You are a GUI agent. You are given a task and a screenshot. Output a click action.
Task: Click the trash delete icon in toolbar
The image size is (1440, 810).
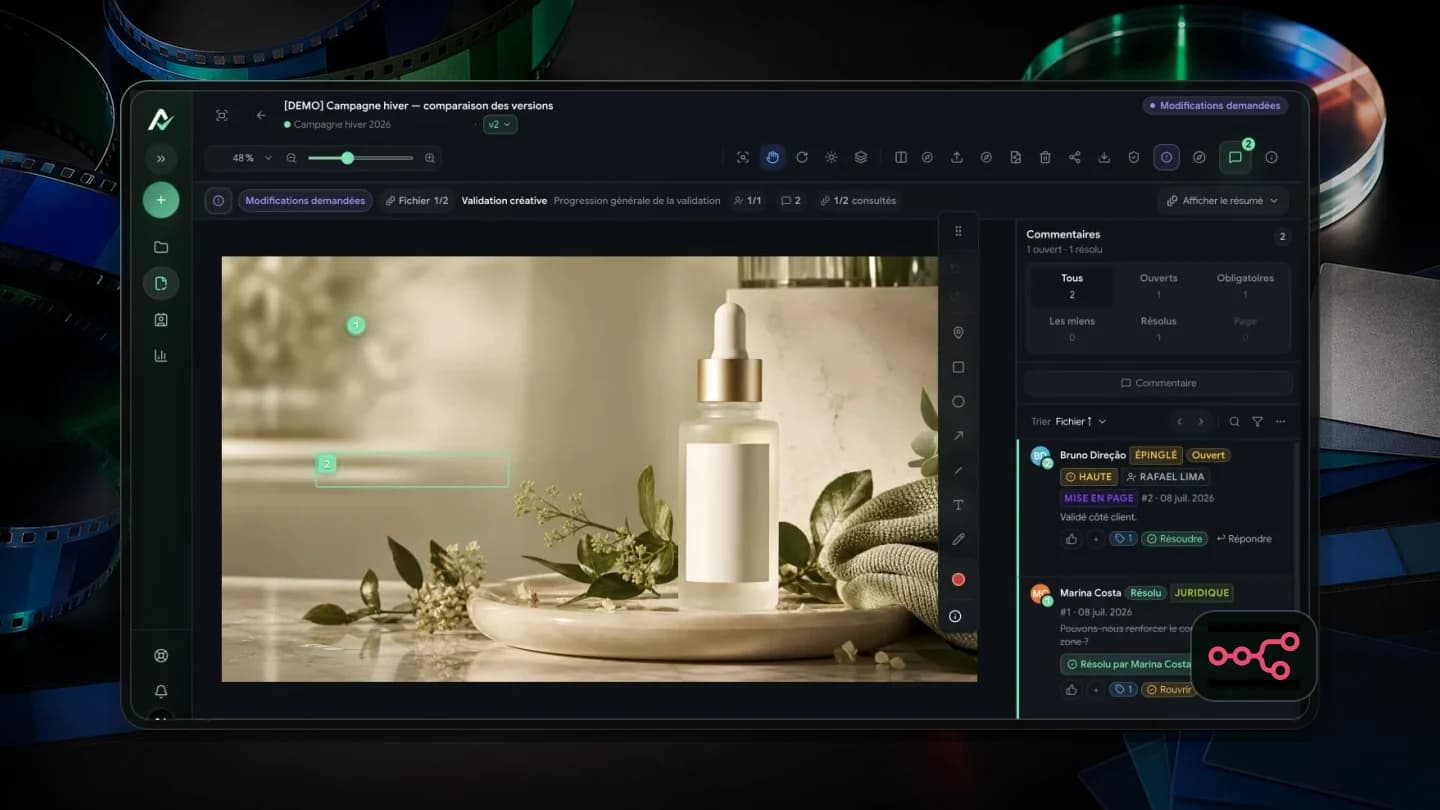1045,157
